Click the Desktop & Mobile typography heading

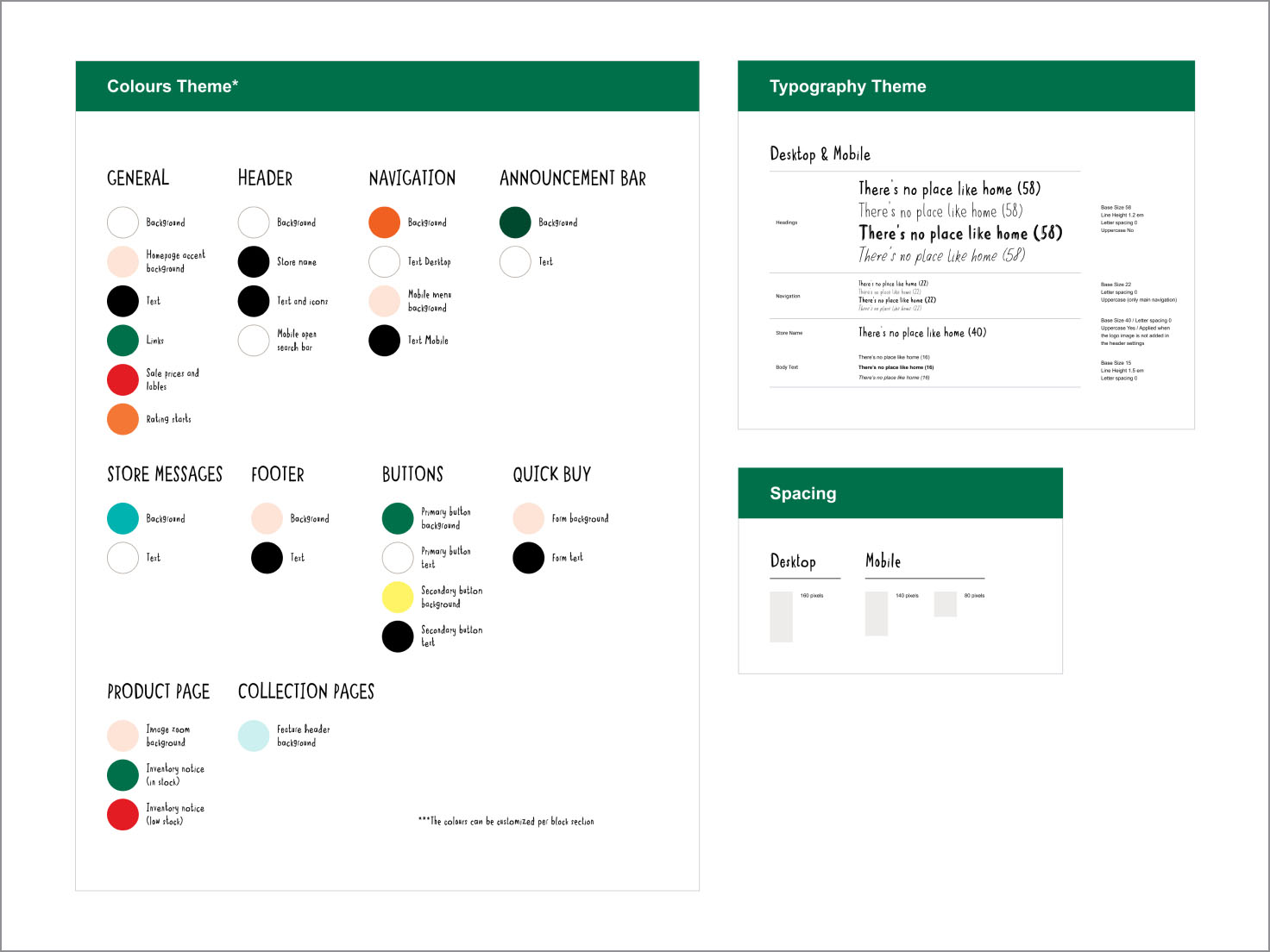coord(820,154)
